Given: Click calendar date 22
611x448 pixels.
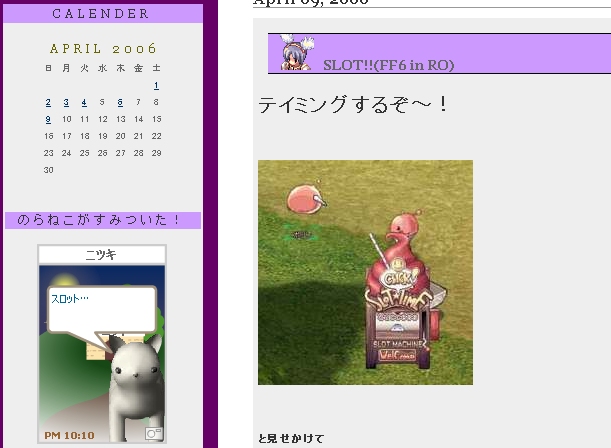Looking at the screenshot, I should 157,136.
